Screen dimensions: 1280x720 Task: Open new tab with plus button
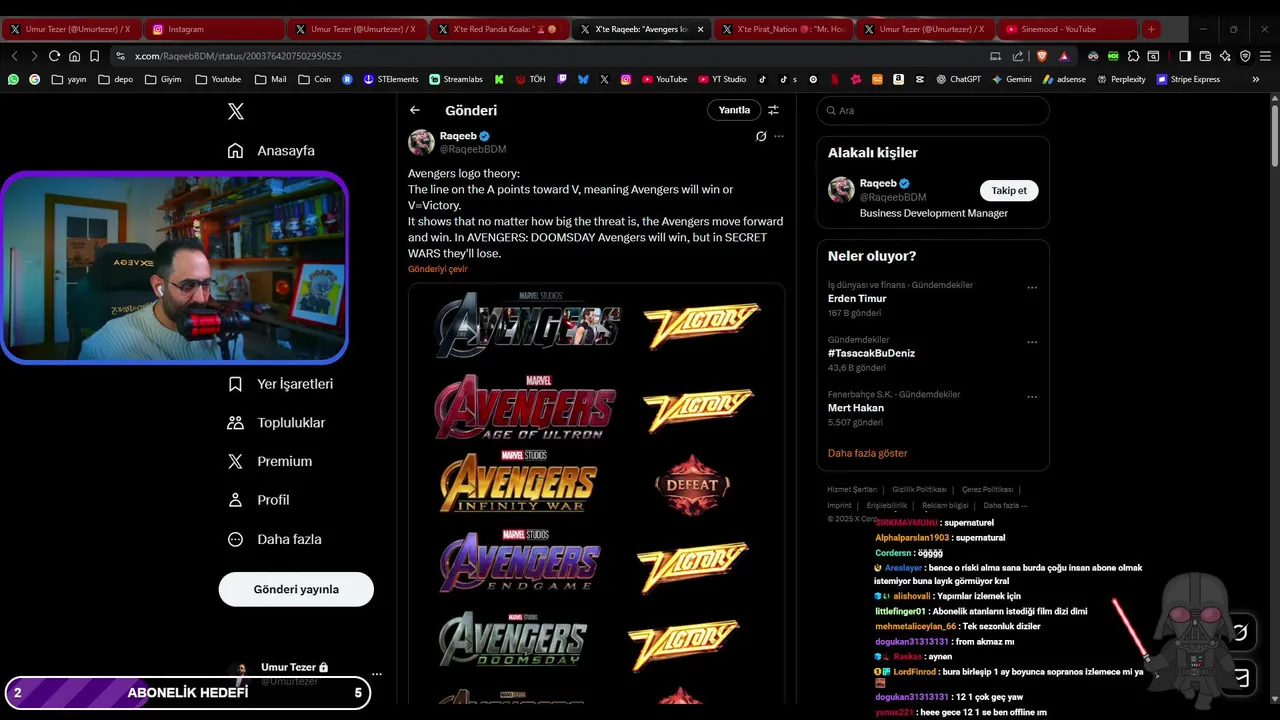click(x=1151, y=29)
